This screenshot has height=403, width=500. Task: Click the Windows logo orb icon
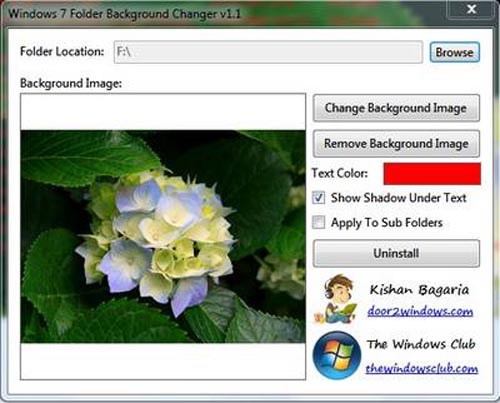click(337, 355)
